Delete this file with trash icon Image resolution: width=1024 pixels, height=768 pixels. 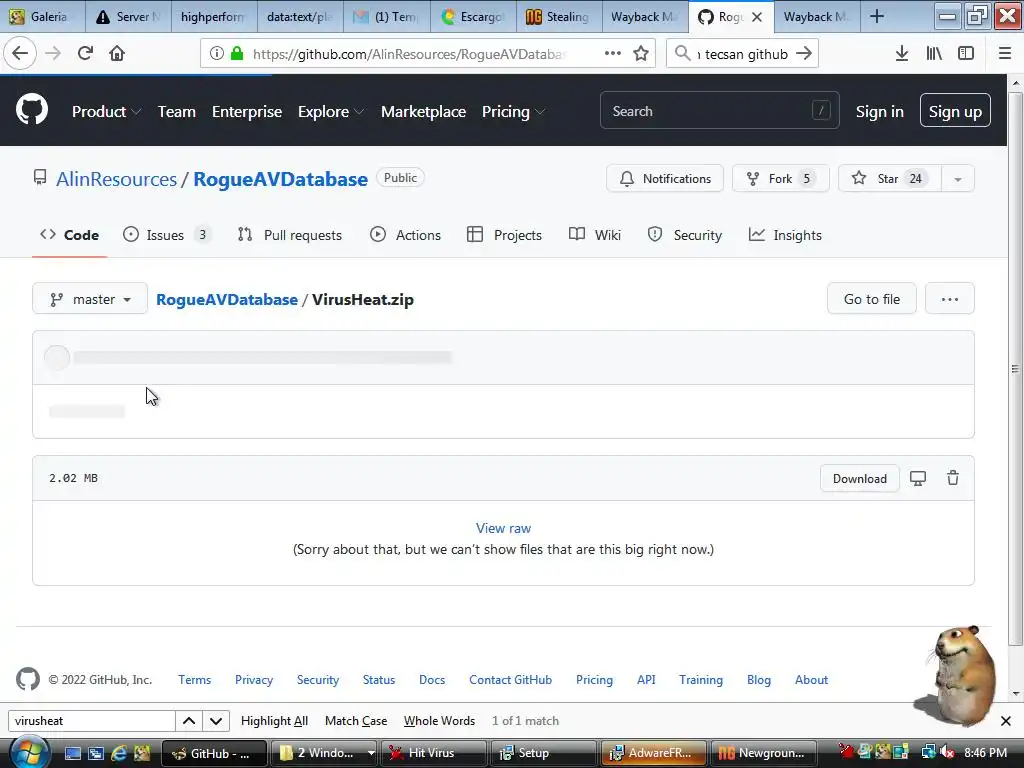pos(953,478)
